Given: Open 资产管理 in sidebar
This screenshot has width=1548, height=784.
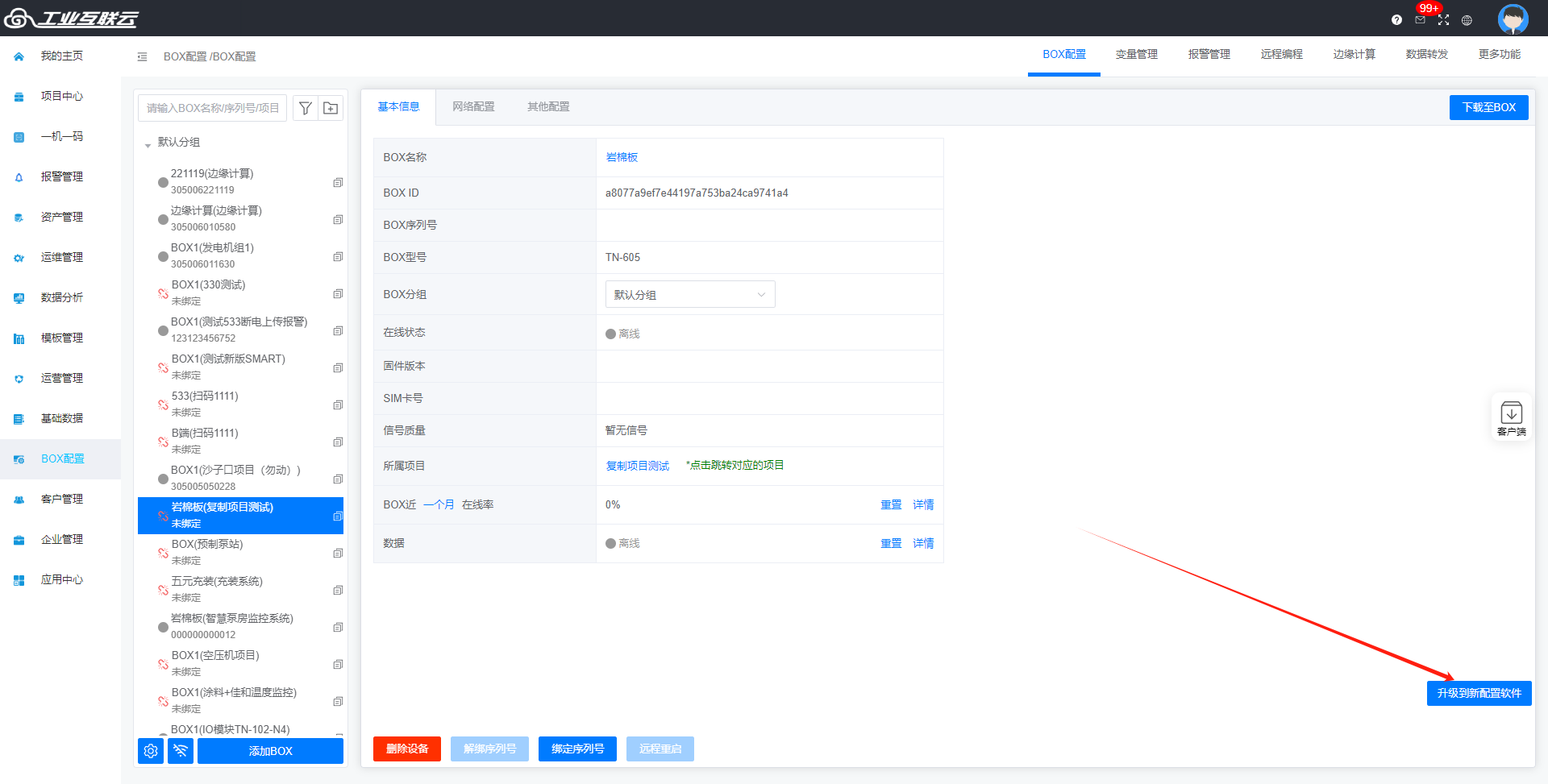Looking at the screenshot, I should [60, 218].
